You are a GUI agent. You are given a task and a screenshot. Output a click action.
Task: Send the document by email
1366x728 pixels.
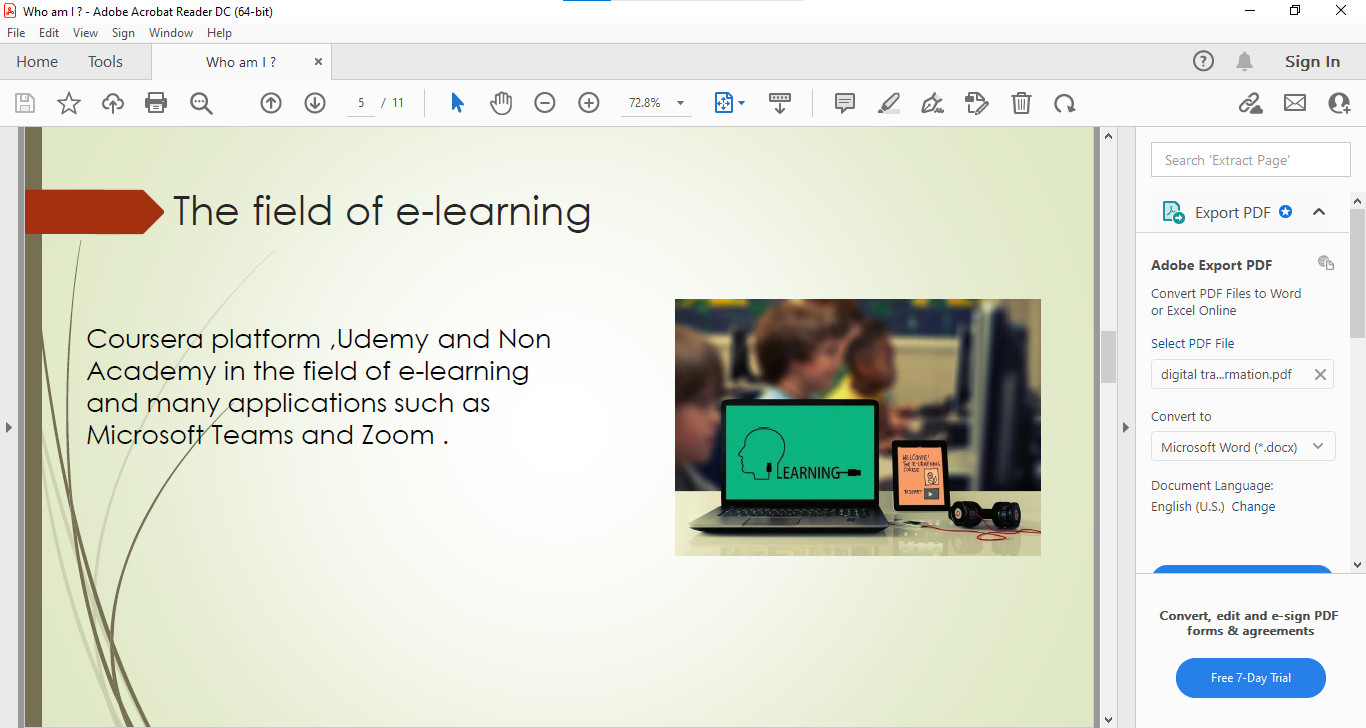pos(1294,102)
